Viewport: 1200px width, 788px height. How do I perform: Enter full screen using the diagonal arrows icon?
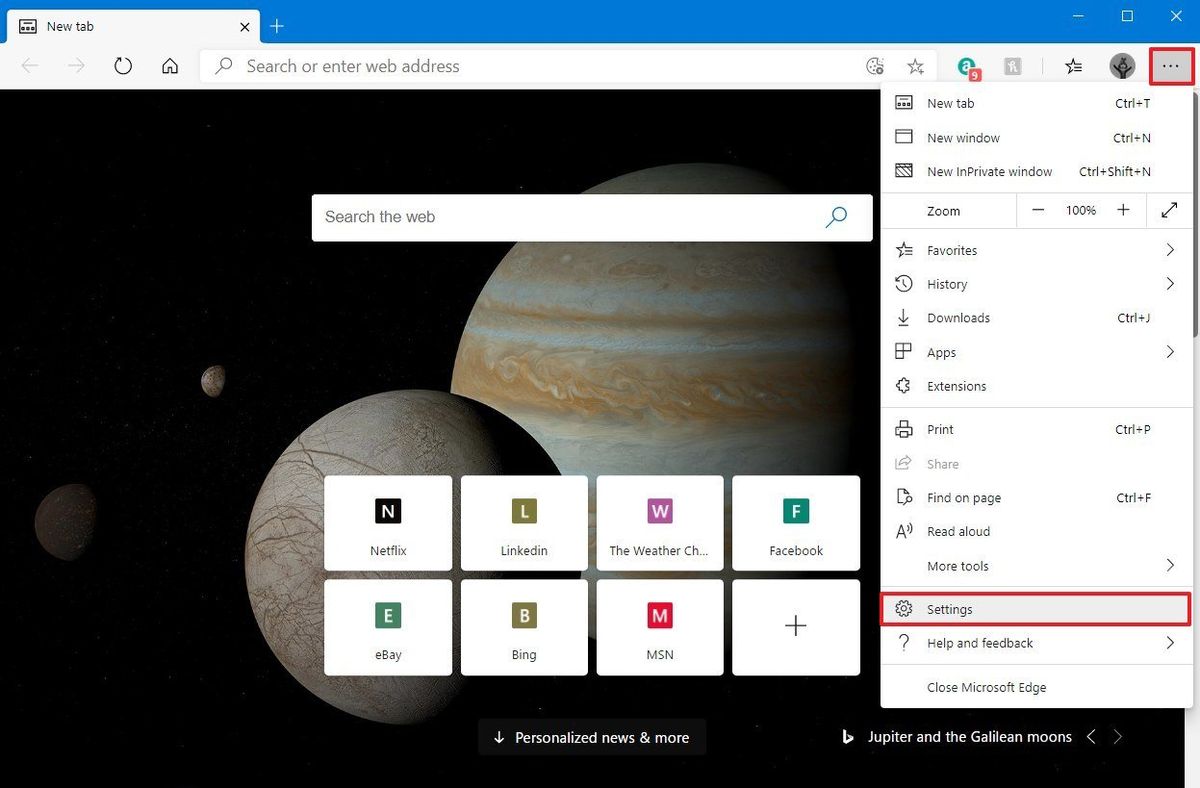click(1169, 210)
